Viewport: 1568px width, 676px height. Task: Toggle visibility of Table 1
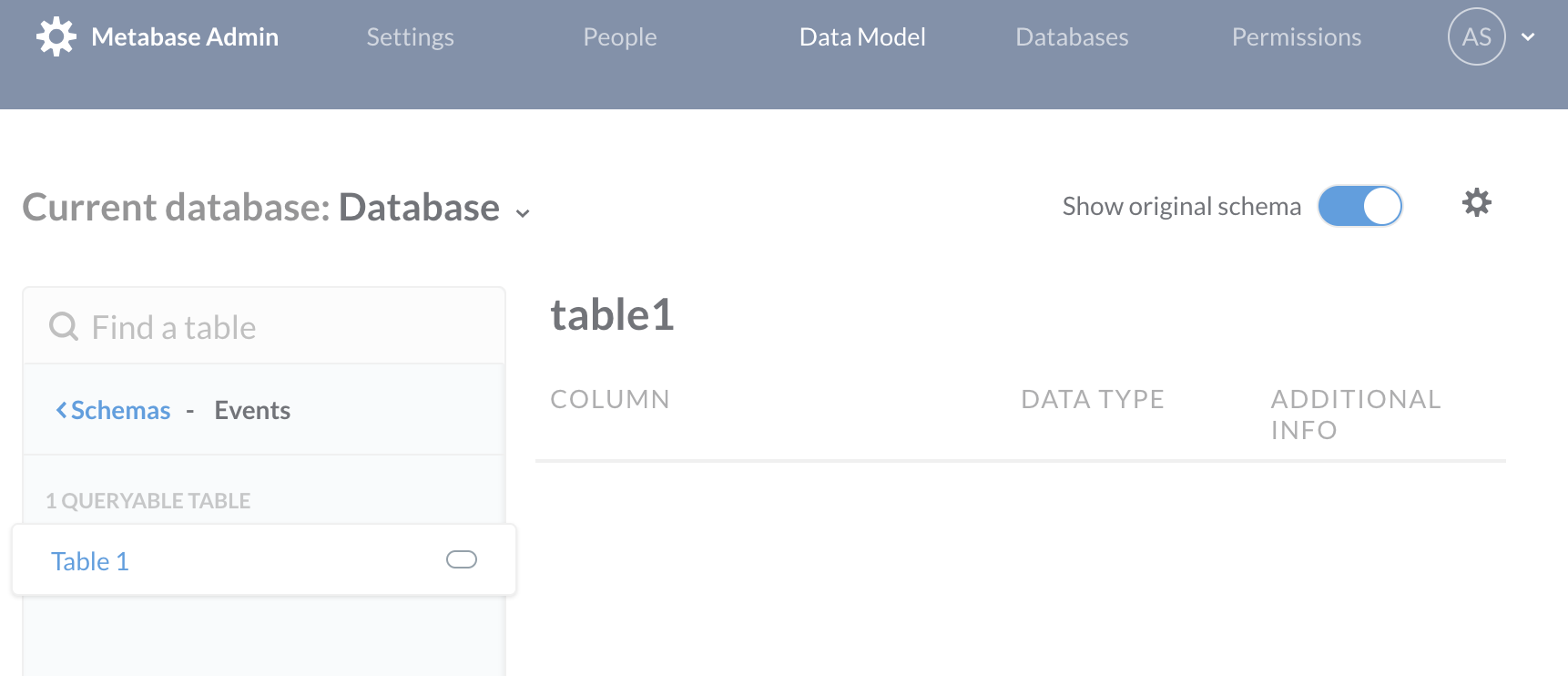tap(461, 559)
